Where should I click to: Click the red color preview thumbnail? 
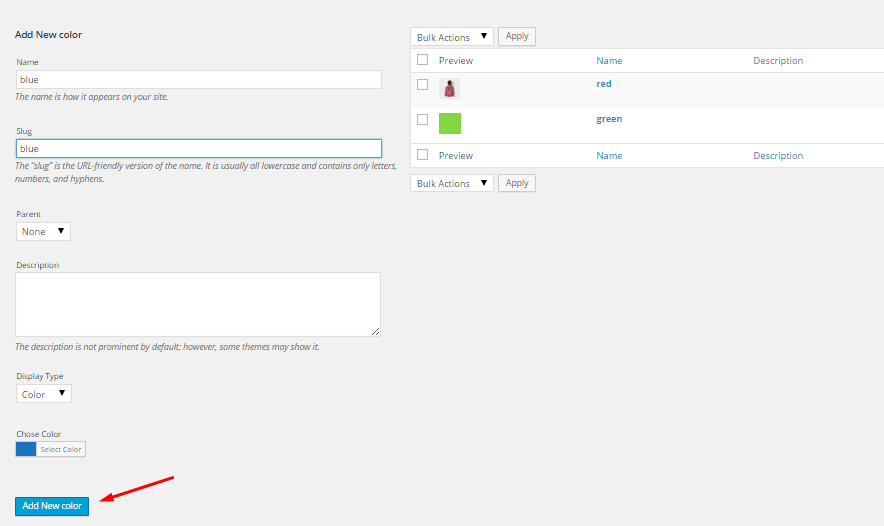[449, 89]
